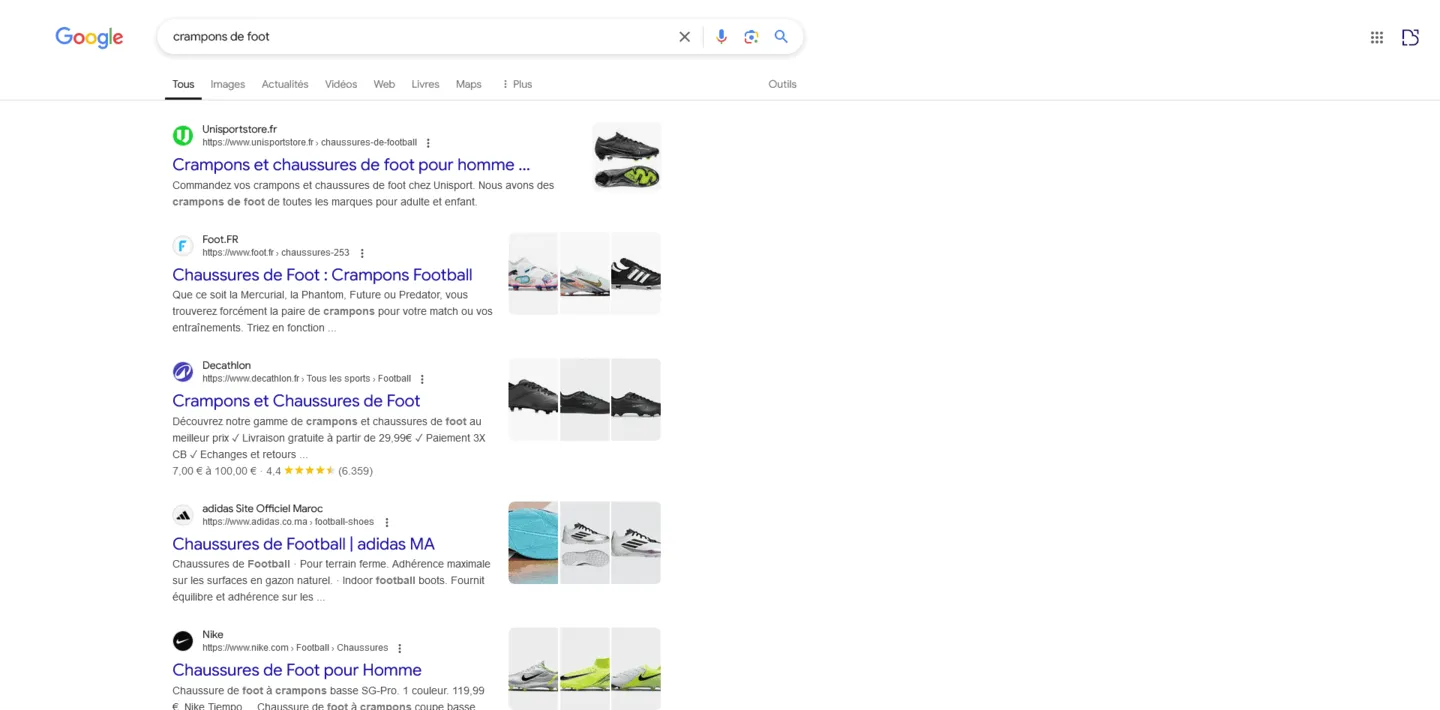Click the unisportstore.fr URL breadcrumb

[x=309, y=143]
